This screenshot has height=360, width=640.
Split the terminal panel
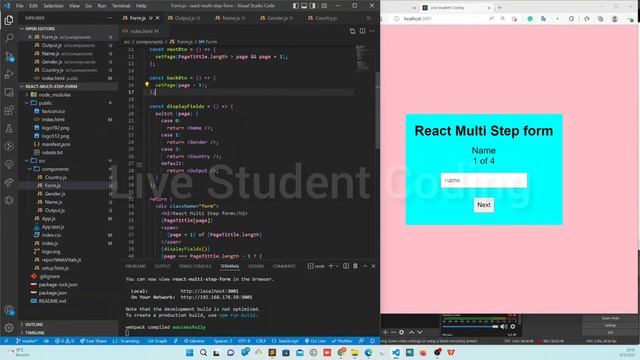[346, 266]
